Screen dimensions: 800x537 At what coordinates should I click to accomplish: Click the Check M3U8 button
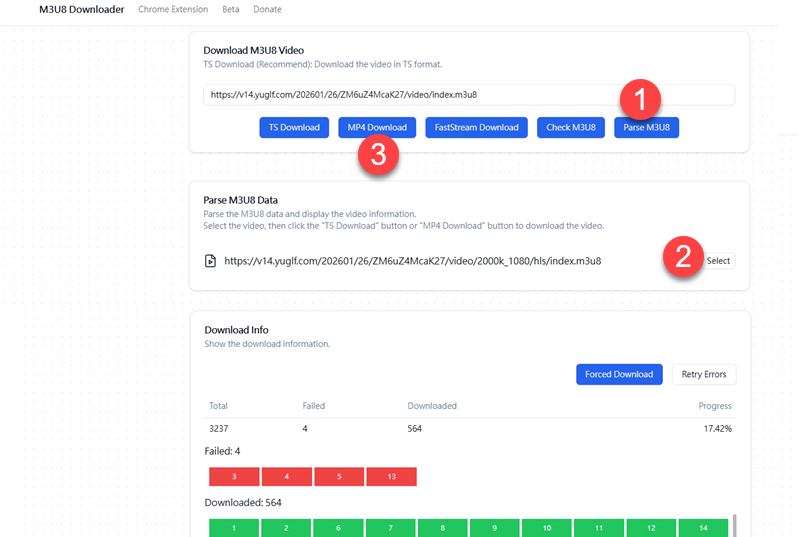tap(571, 127)
